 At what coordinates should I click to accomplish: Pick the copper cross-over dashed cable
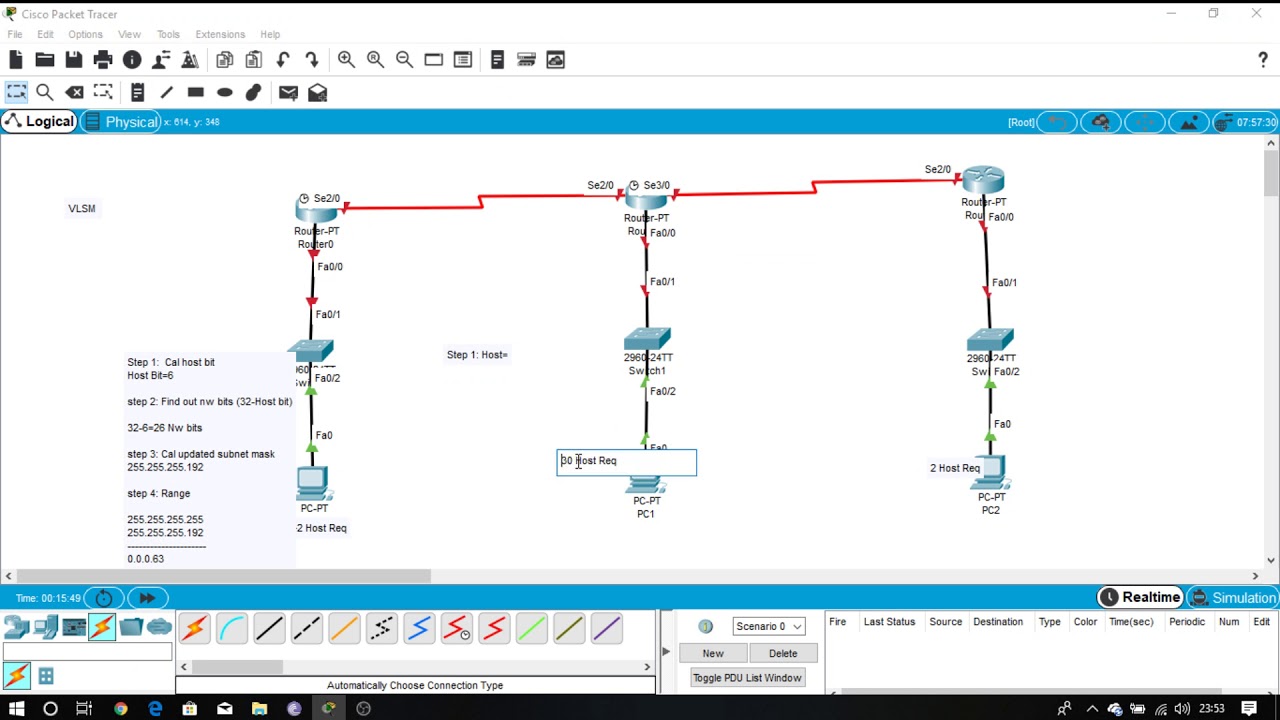click(306, 629)
